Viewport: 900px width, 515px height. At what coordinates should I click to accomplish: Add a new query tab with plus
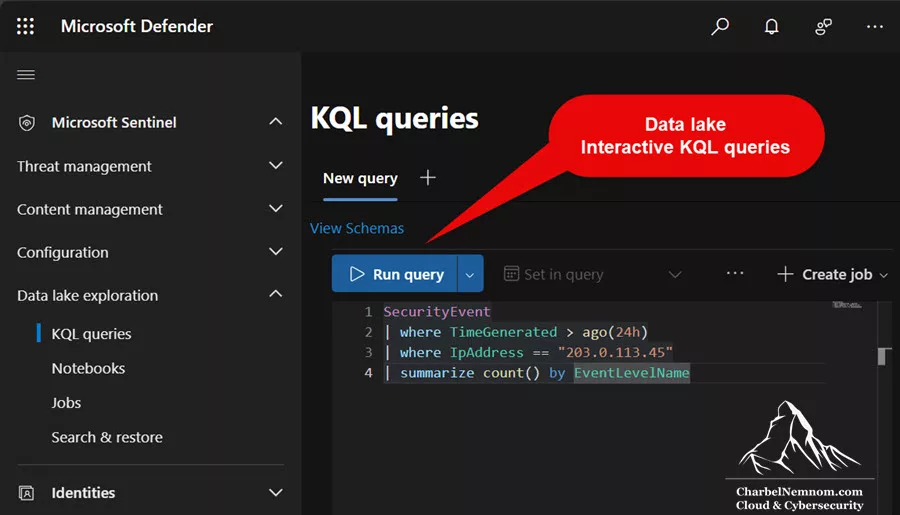click(x=428, y=178)
